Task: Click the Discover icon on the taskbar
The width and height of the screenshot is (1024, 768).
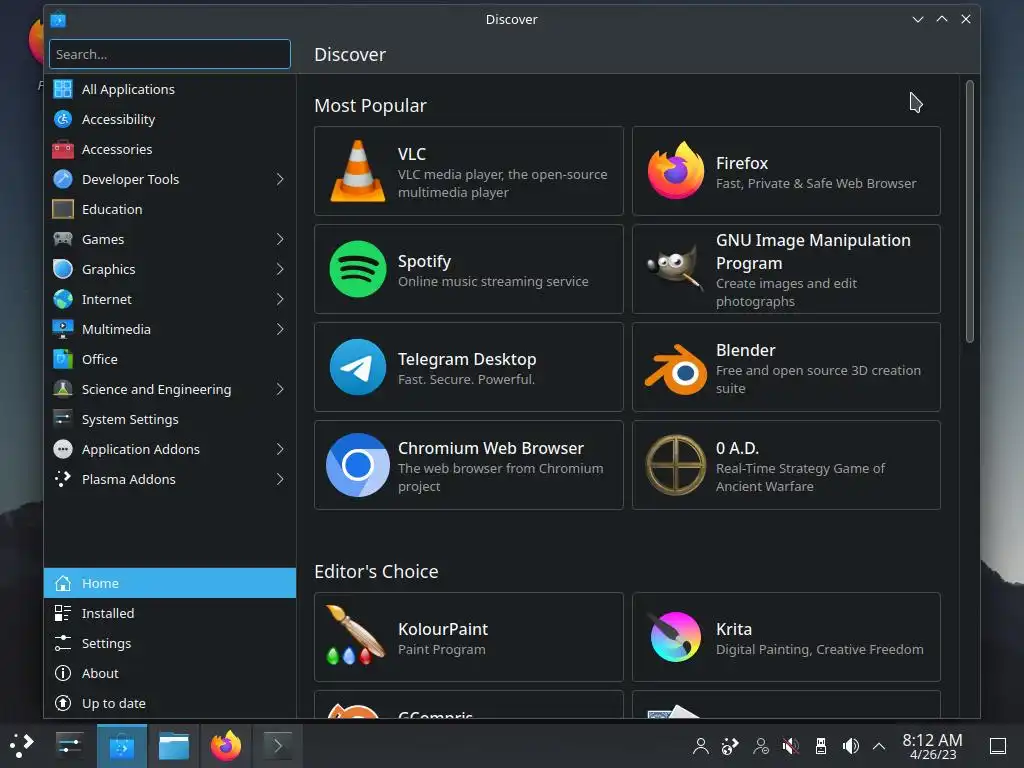Action: click(x=122, y=746)
